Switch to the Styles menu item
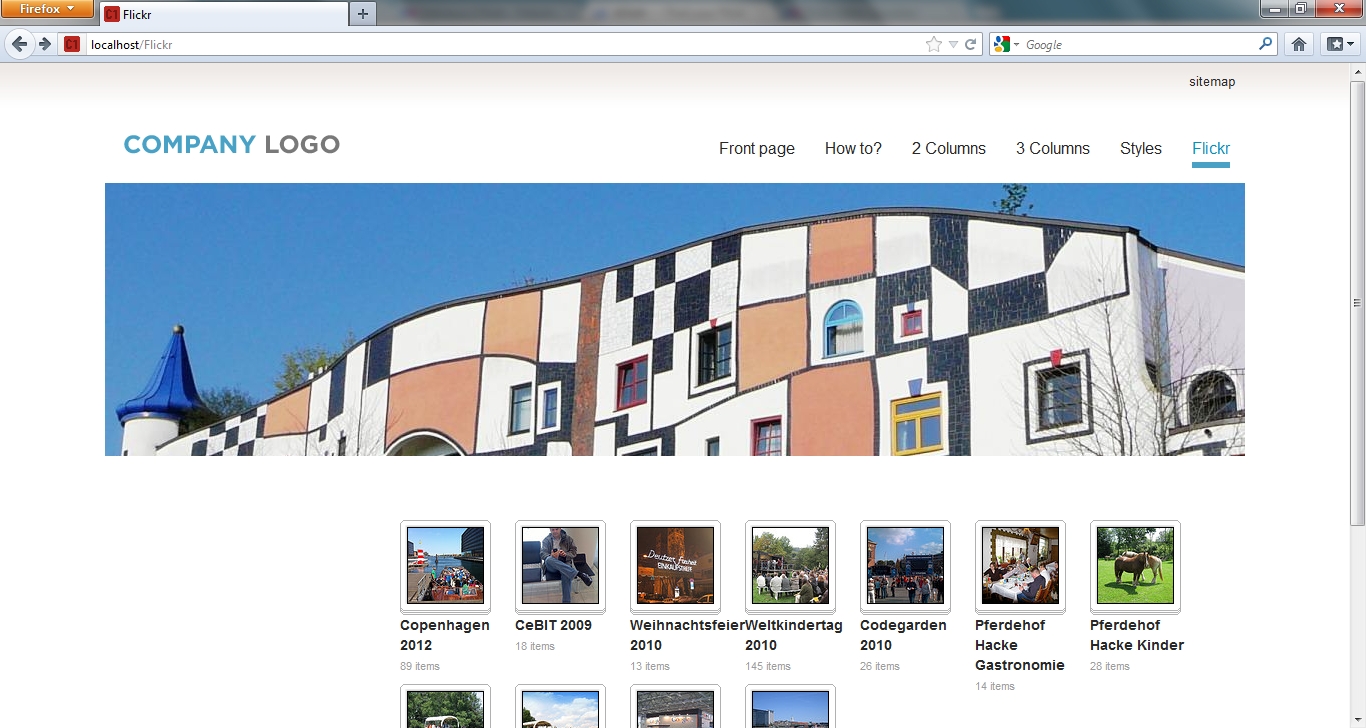The width and height of the screenshot is (1366, 728). click(1140, 149)
